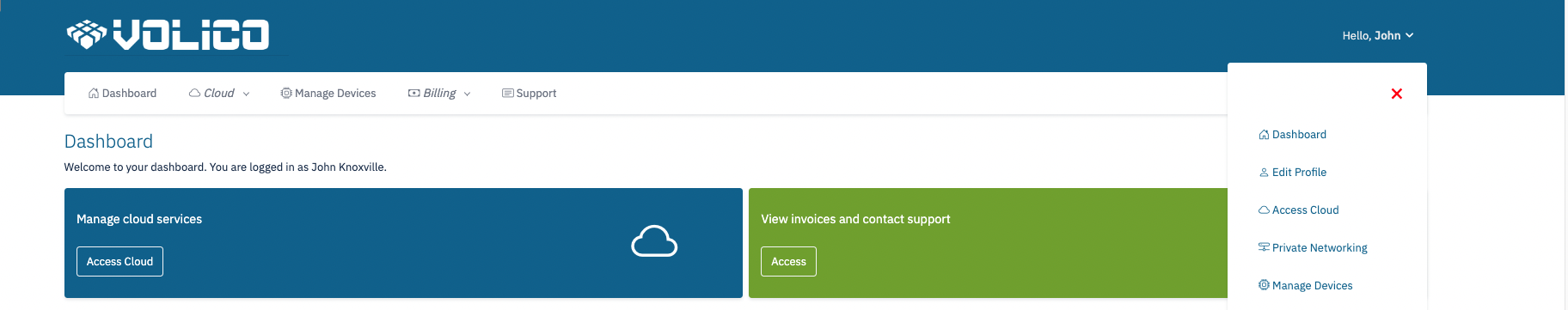1568x310 pixels.
Task: Open the Hello, John user dropdown
Action: [1378, 35]
